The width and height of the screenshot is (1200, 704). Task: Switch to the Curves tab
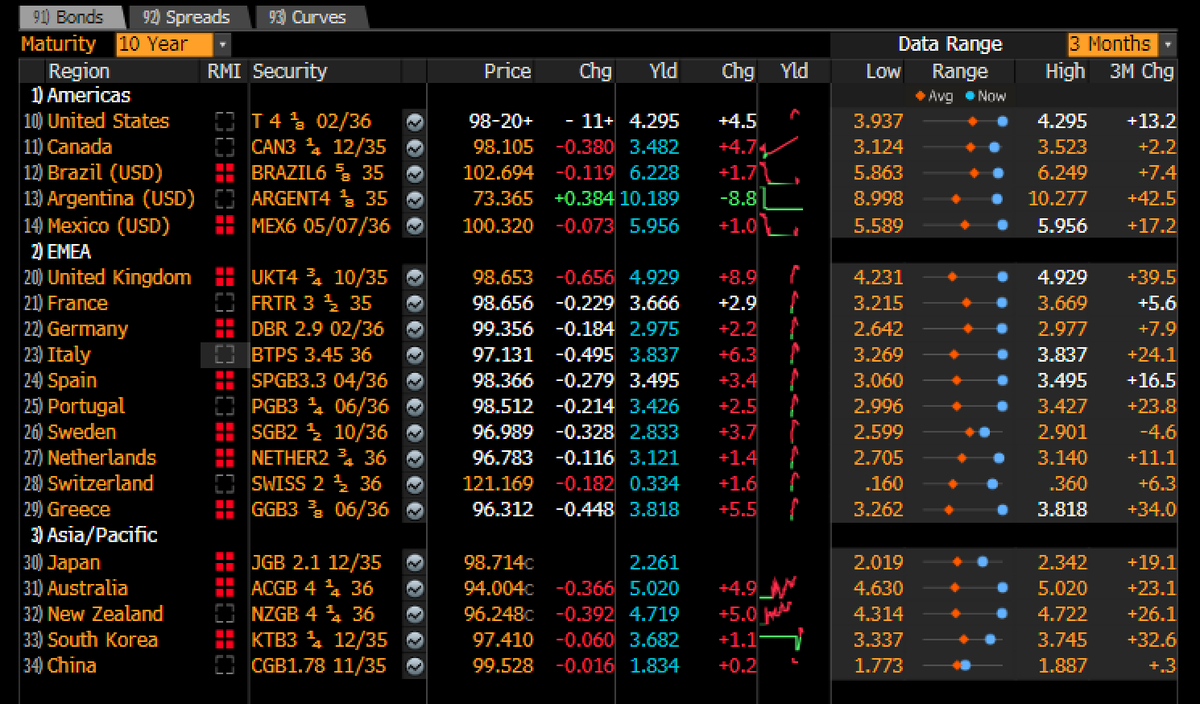pos(309,17)
